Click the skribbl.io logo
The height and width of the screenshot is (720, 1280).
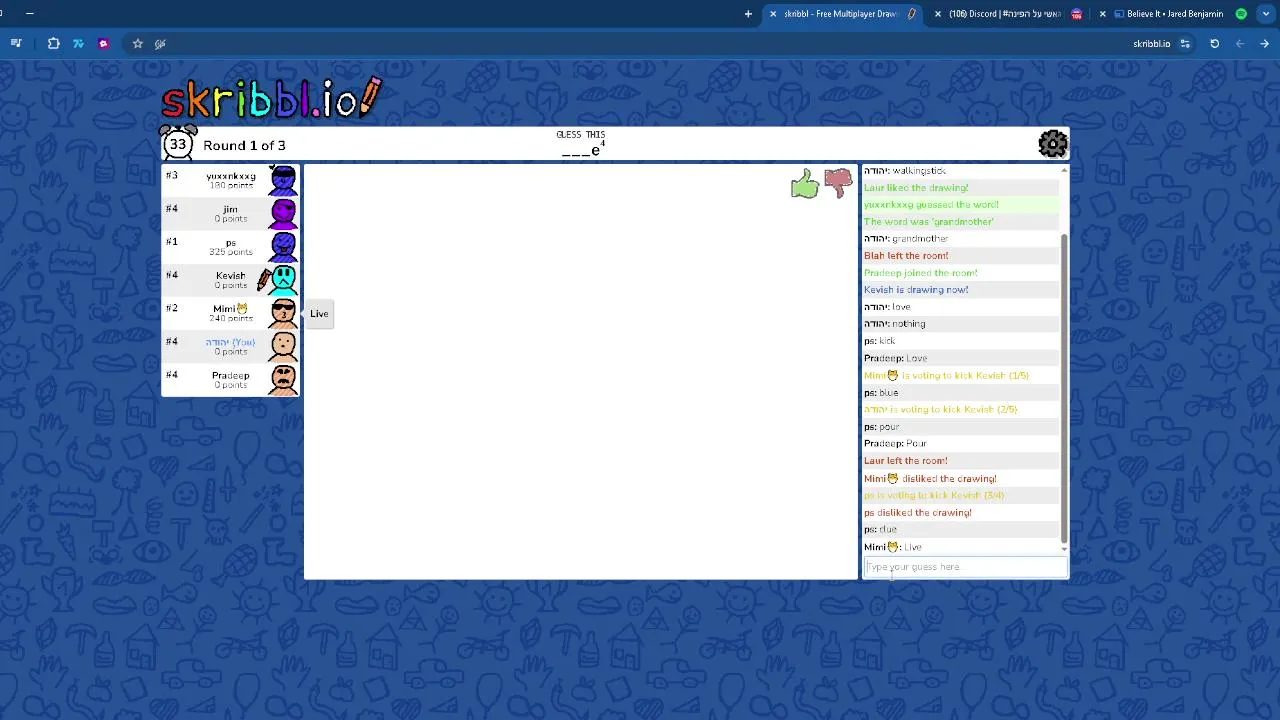coord(272,99)
